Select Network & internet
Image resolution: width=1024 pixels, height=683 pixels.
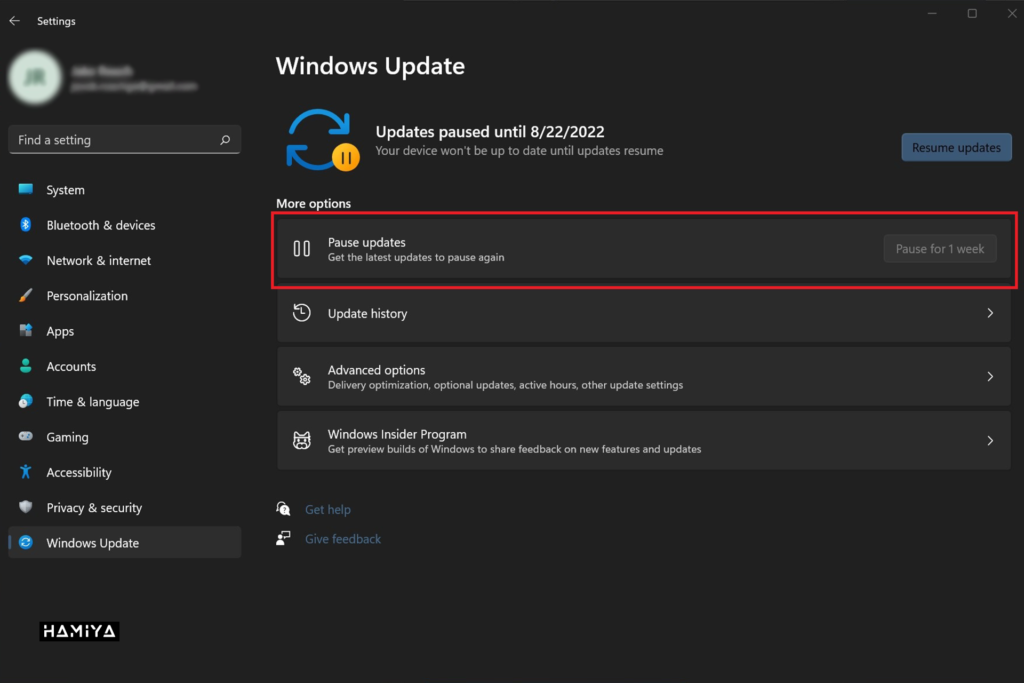(124, 261)
